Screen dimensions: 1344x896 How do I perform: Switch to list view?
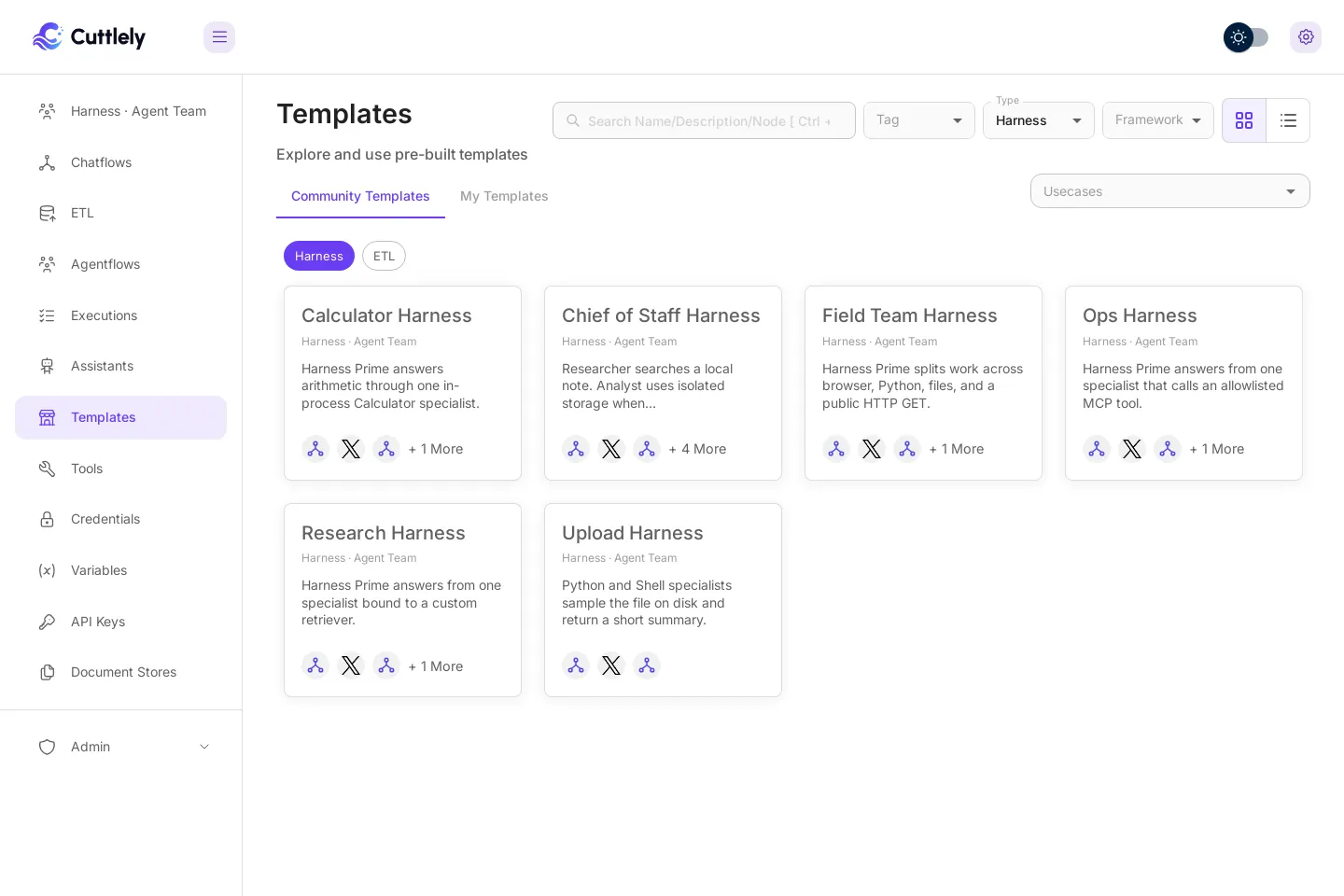(x=1288, y=120)
